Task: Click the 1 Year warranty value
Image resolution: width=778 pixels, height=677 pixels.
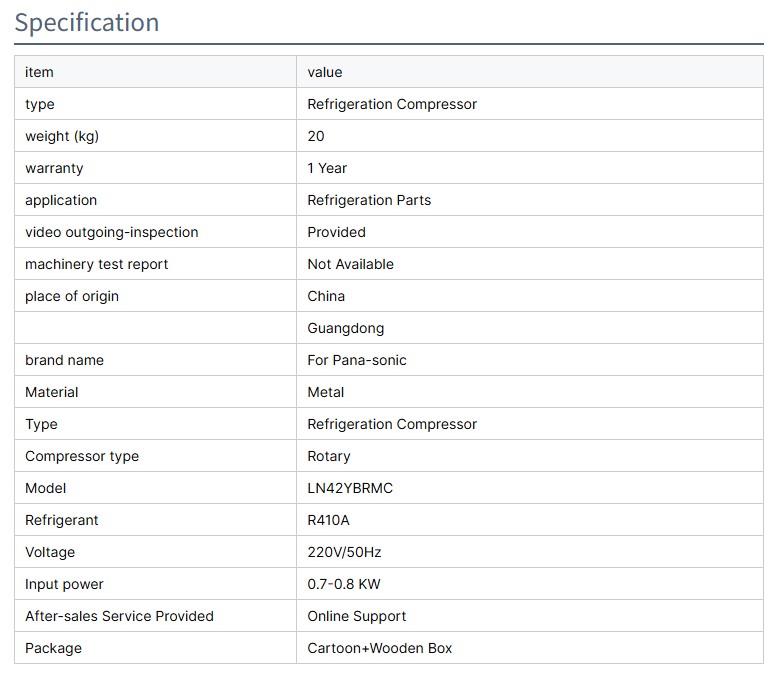Action: click(327, 168)
